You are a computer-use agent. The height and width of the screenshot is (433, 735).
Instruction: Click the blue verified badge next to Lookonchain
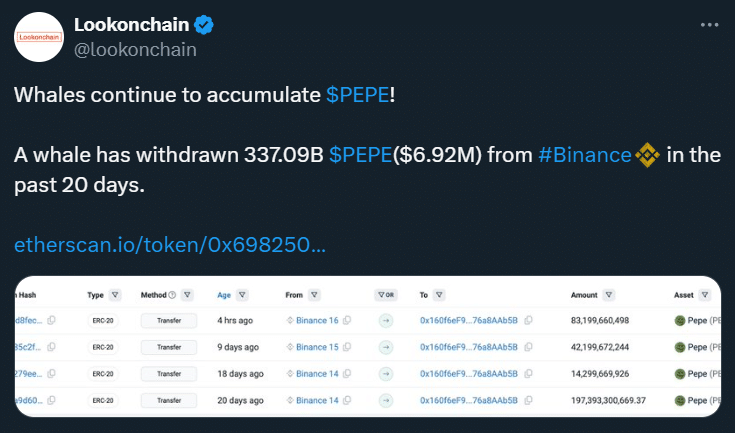coord(209,24)
